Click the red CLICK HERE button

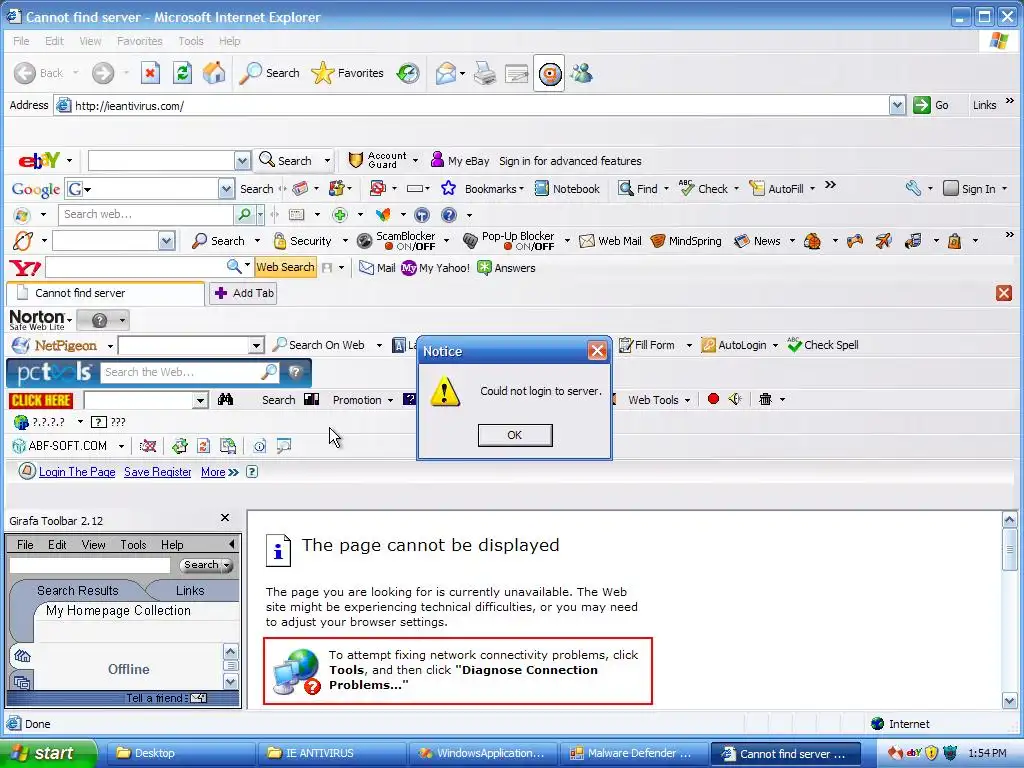(40, 400)
